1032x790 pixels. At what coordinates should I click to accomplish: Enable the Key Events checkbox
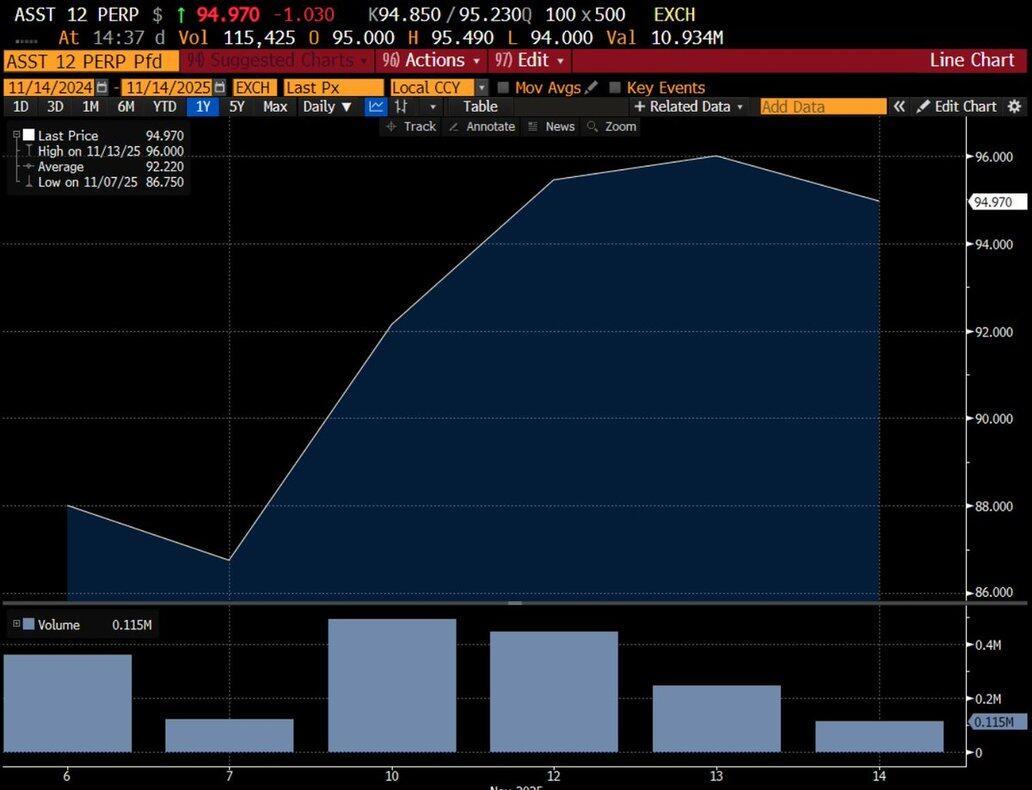(x=615, y=88)
